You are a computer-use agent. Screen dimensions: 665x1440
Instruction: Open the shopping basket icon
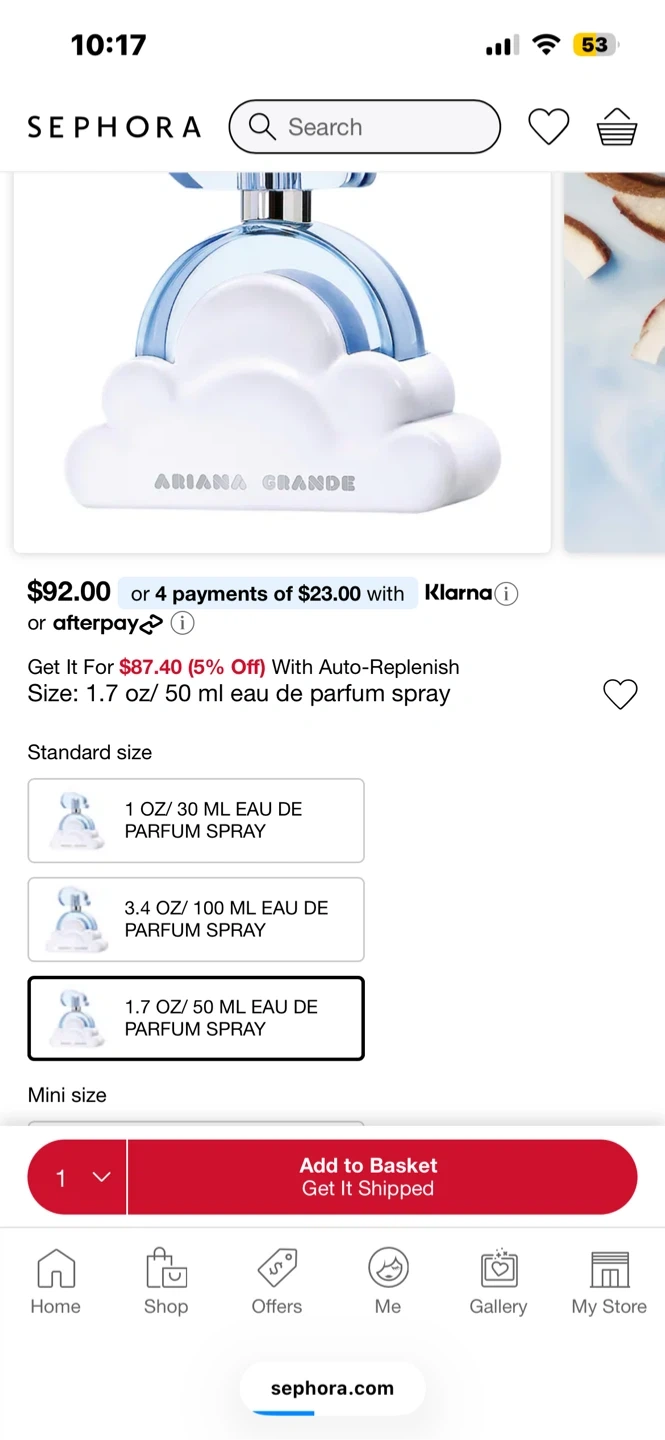[616, 127]
